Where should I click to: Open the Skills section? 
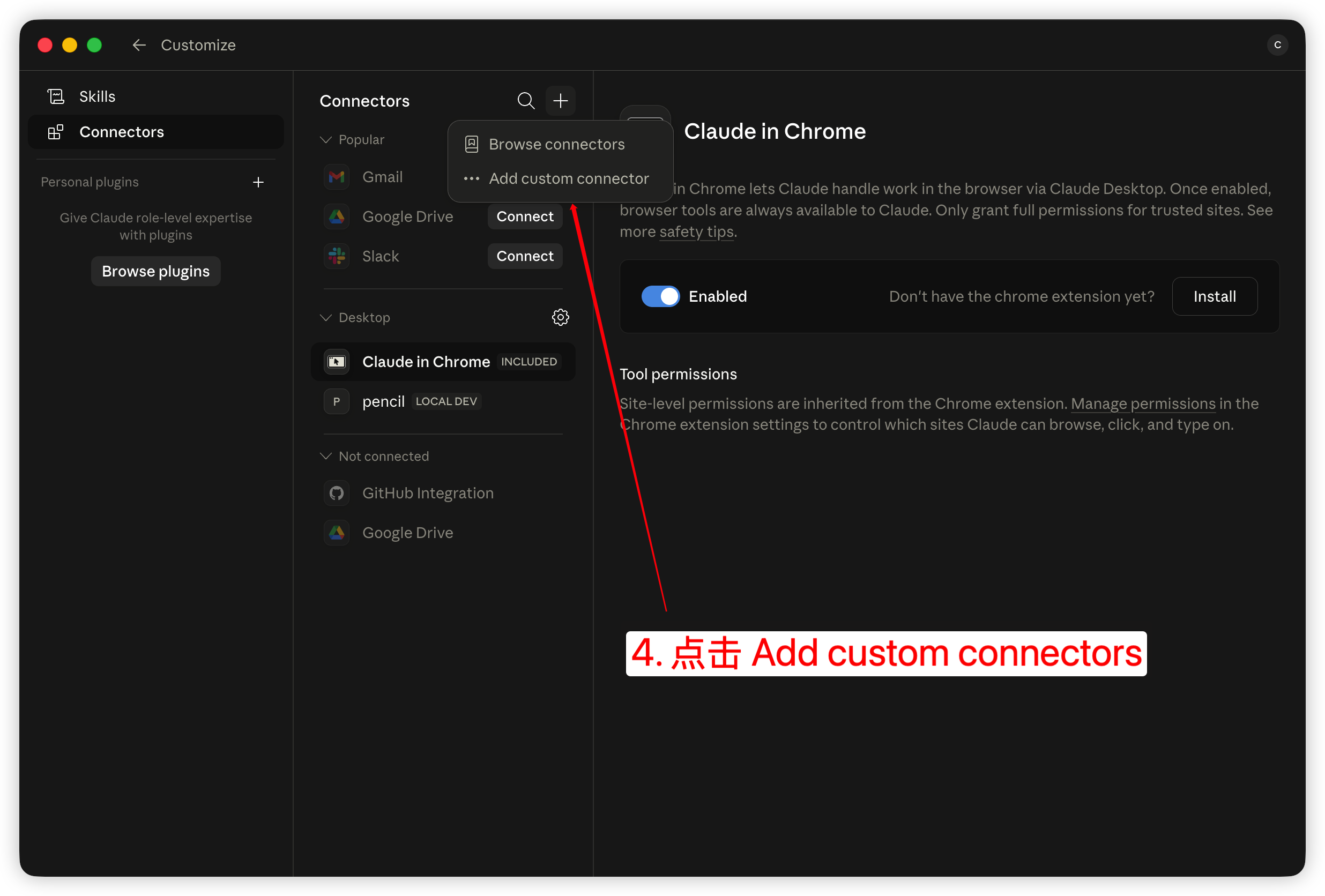tap(155, 96)
